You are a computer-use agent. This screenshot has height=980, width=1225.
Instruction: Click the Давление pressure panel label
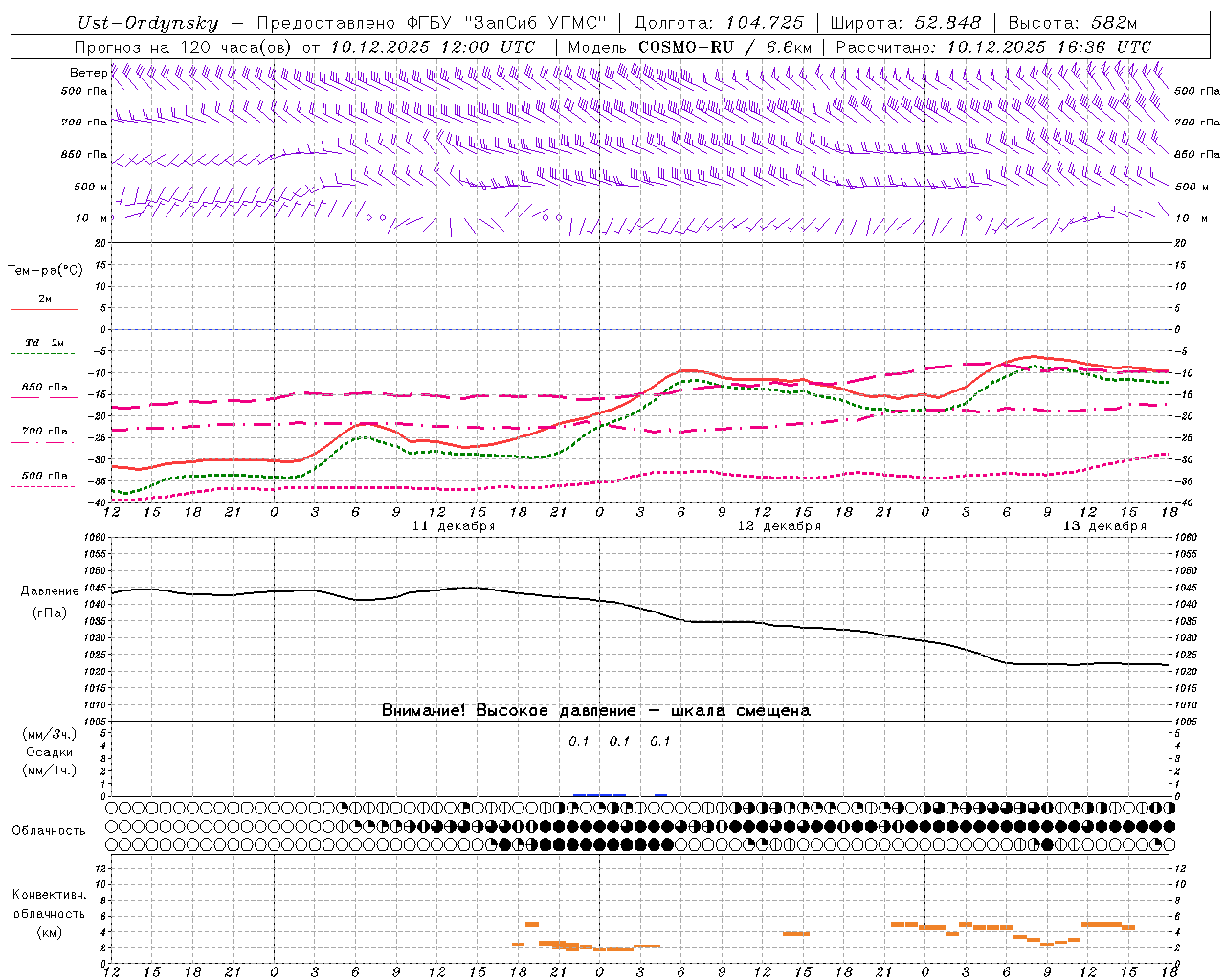tap(50, 590)
